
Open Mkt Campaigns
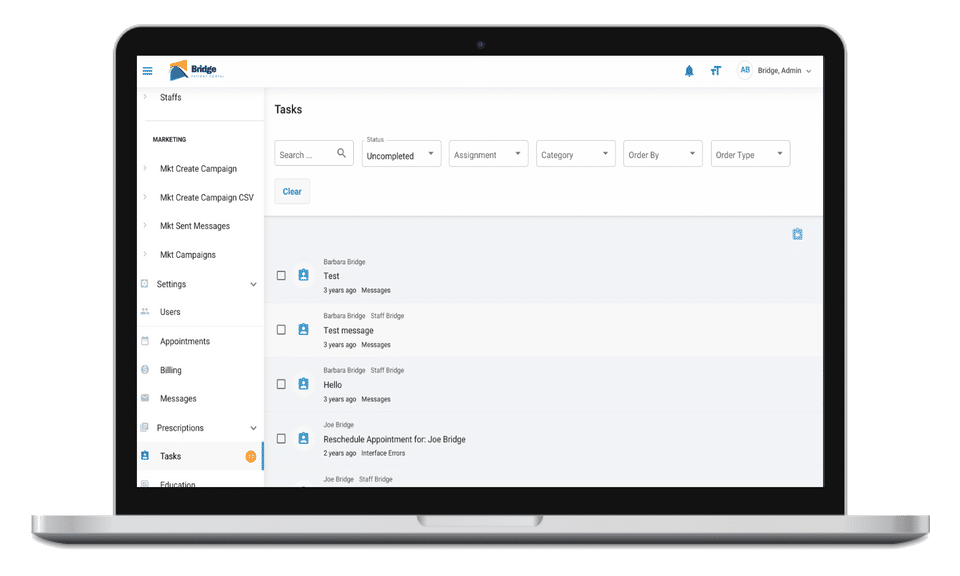[187, 255]
